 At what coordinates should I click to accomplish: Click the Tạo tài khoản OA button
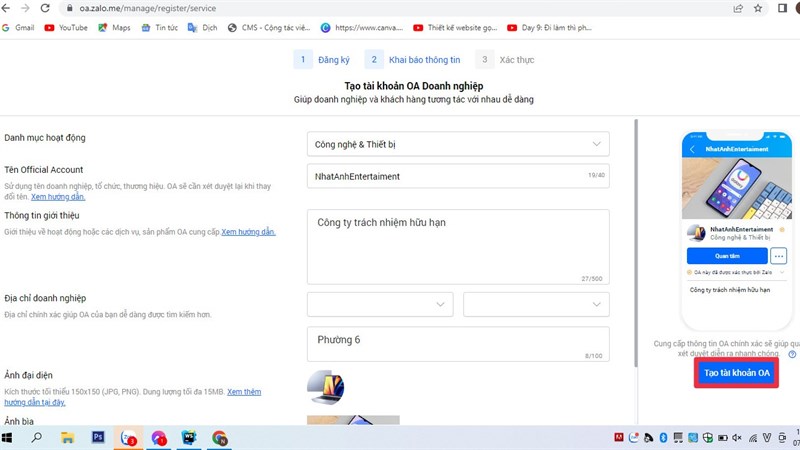click(x=736, y=373)
